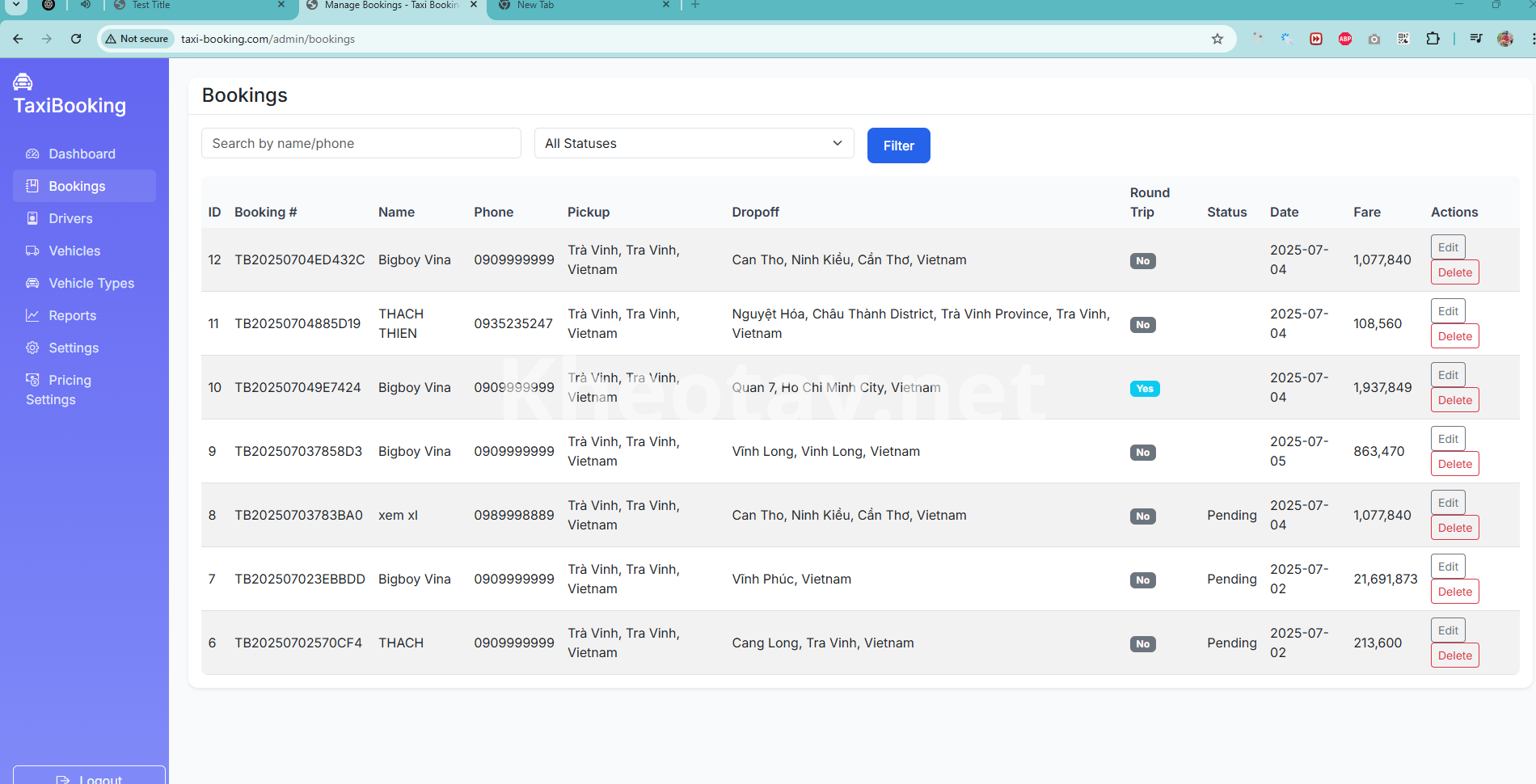
Task: Select Bookings in the sidebar menu
Action: click(x=77, y=186)
